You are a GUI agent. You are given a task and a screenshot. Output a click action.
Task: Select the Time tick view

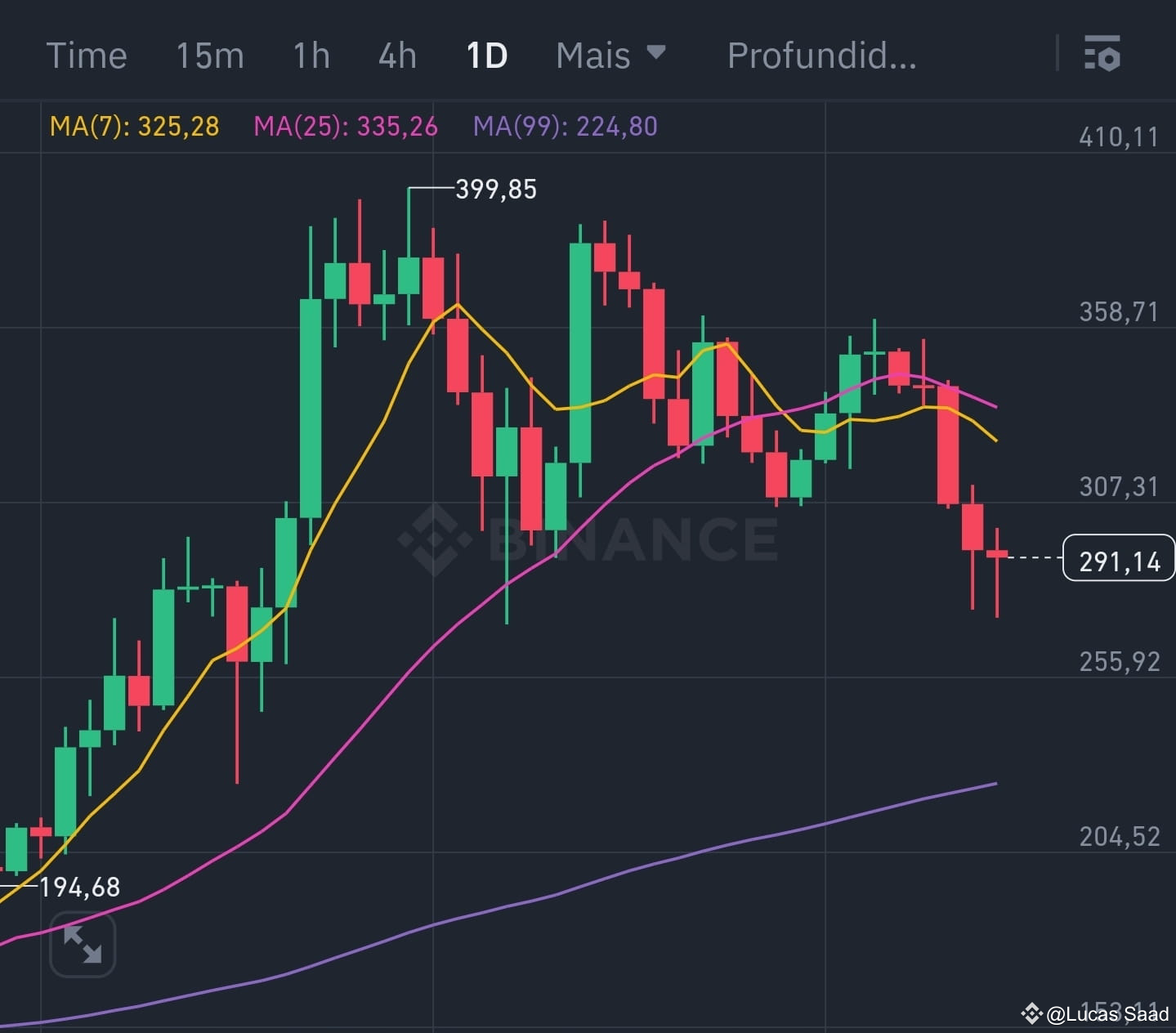pos(87,54)
